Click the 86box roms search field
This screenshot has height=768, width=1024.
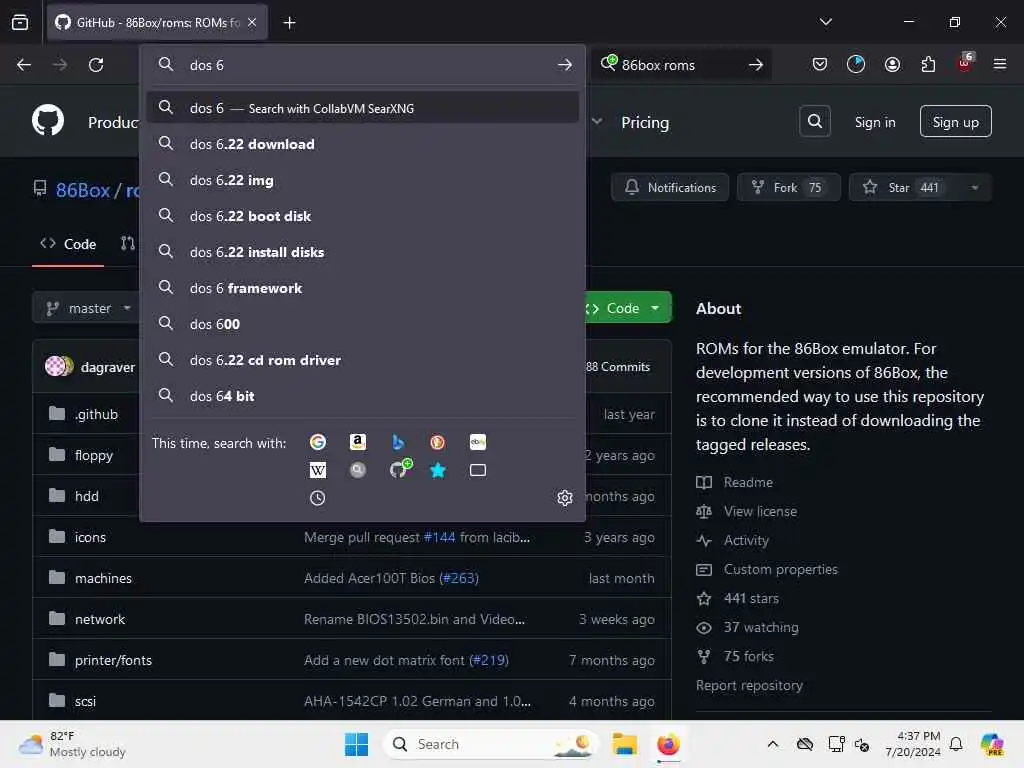[679, 65]
